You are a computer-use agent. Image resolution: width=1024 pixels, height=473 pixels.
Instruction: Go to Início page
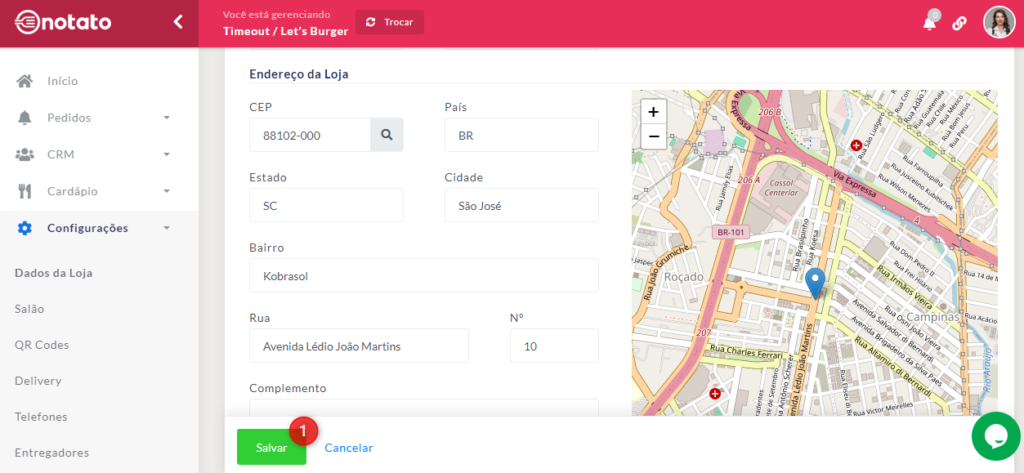pos(62,81)
